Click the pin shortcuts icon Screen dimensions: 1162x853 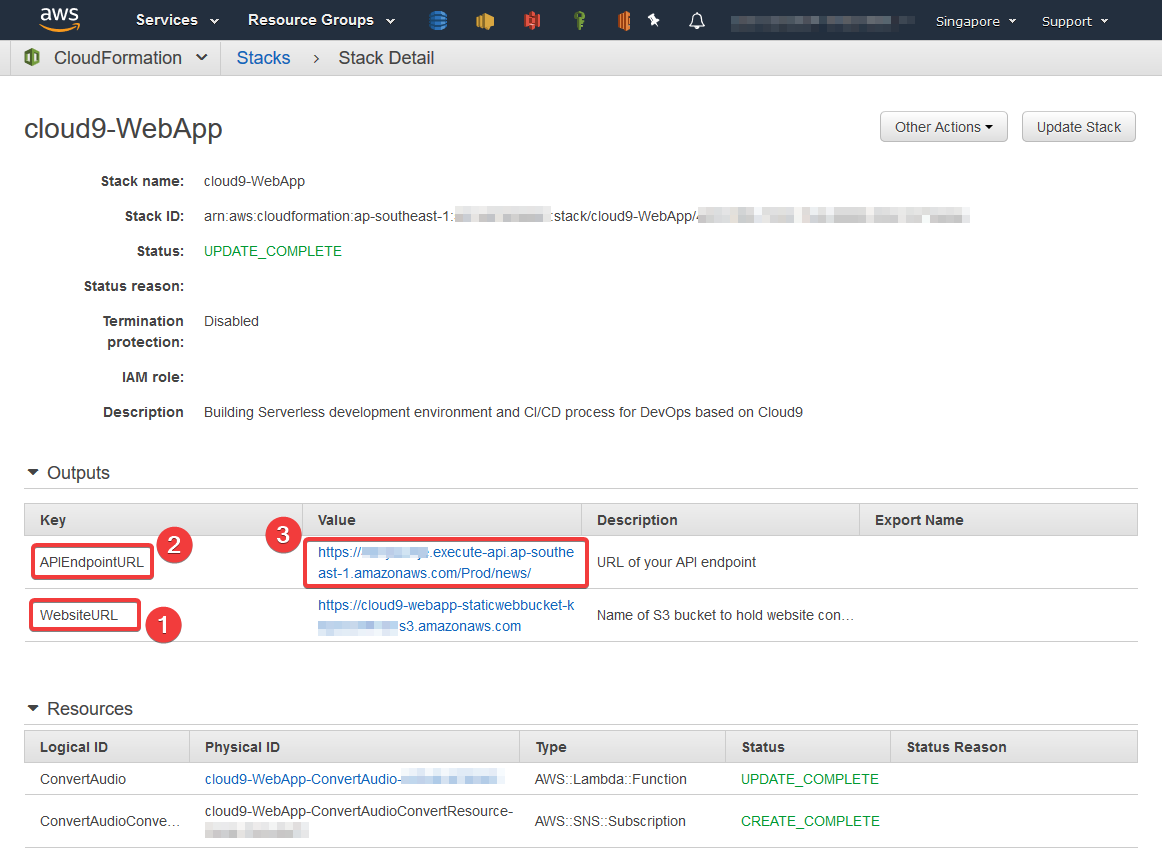654,20
